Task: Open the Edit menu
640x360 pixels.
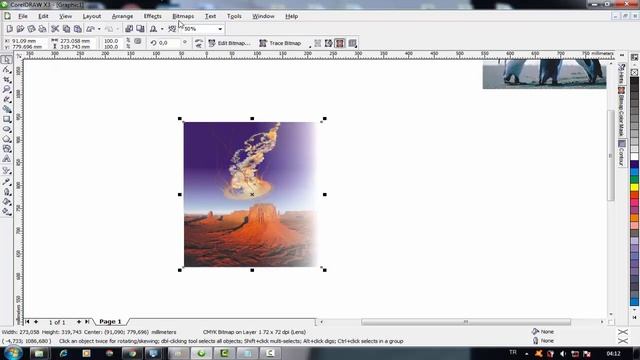Action: click(x=43, y=16)
